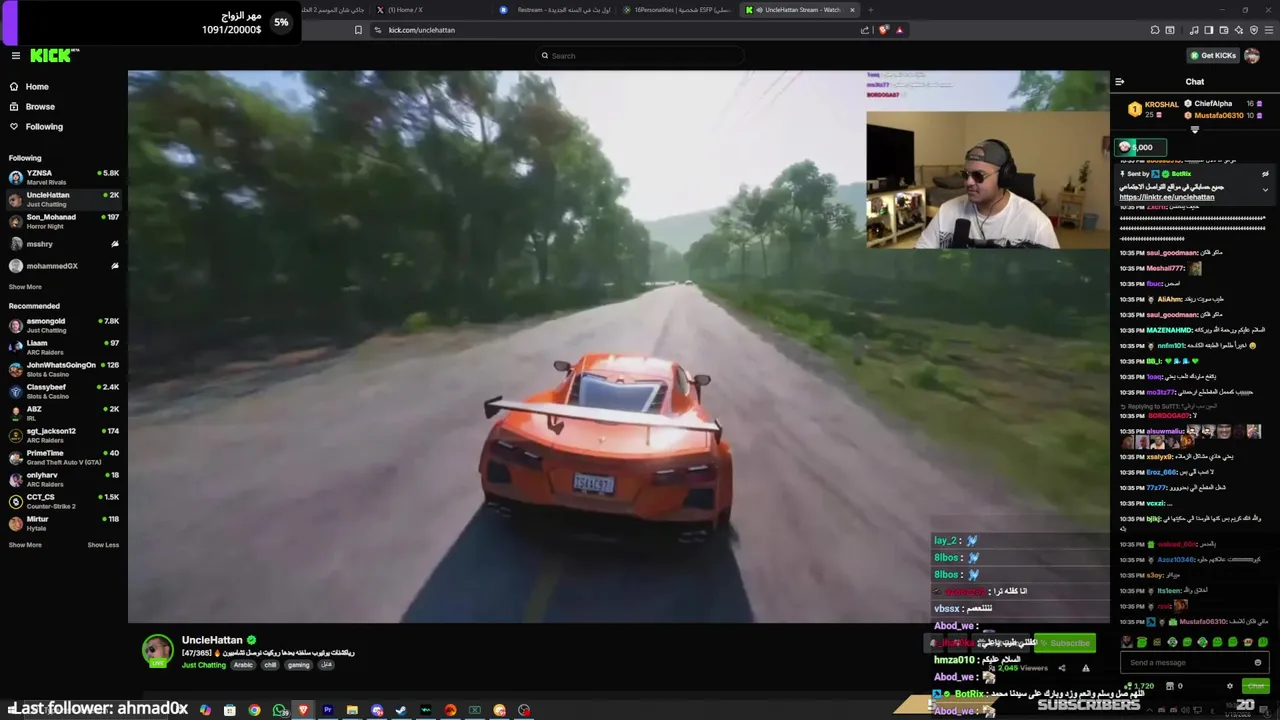This screenshot has height=720, width=1280.
Task: Show More recommended channels
Action: [x=25, y=545]
